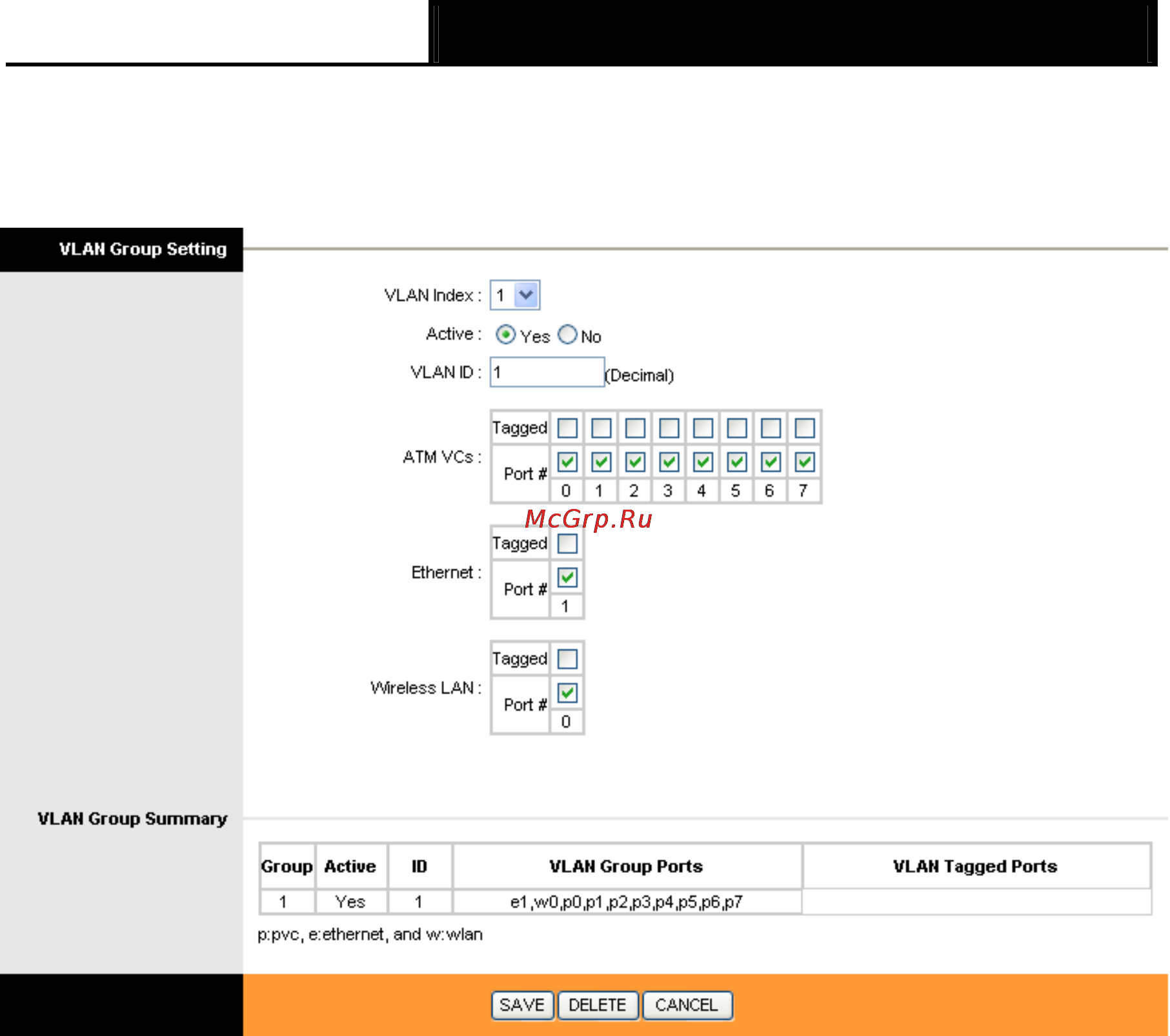Uncheck ATM VC Port # 2 membership checkbox

tap(635, 462)
